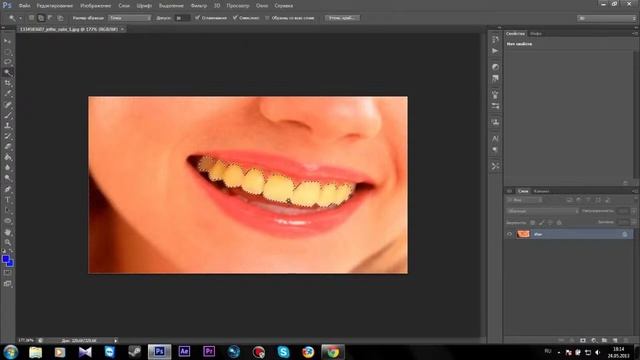The height and width of the screenshot is (360, 640).
Task: Toggle the Contiguous checkbox
Action: (235, 18)
